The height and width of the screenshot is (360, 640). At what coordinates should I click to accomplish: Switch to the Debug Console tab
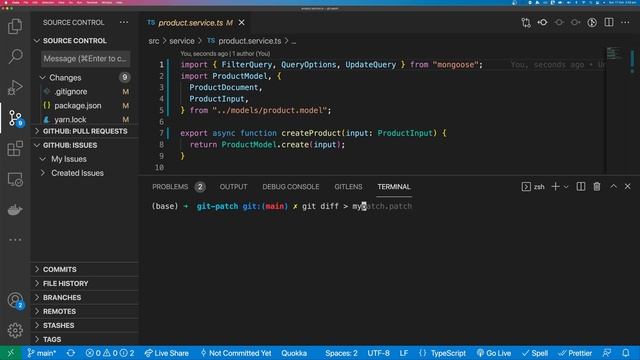[291, 187]
